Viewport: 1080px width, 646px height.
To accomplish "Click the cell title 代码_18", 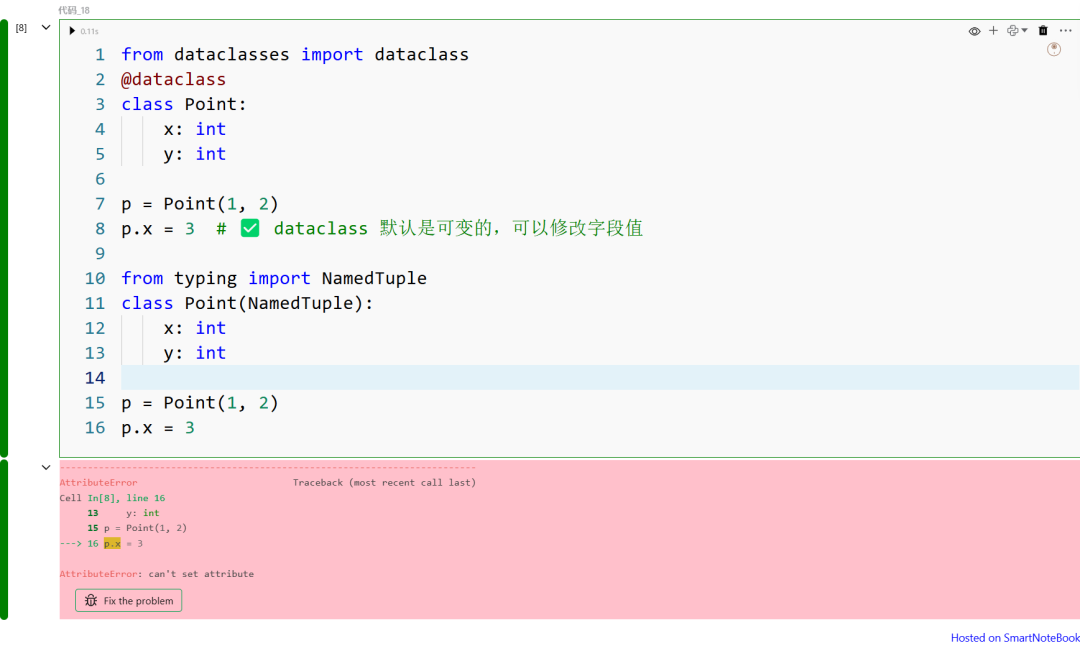I will pyautogui.click(x=74, y=9).
